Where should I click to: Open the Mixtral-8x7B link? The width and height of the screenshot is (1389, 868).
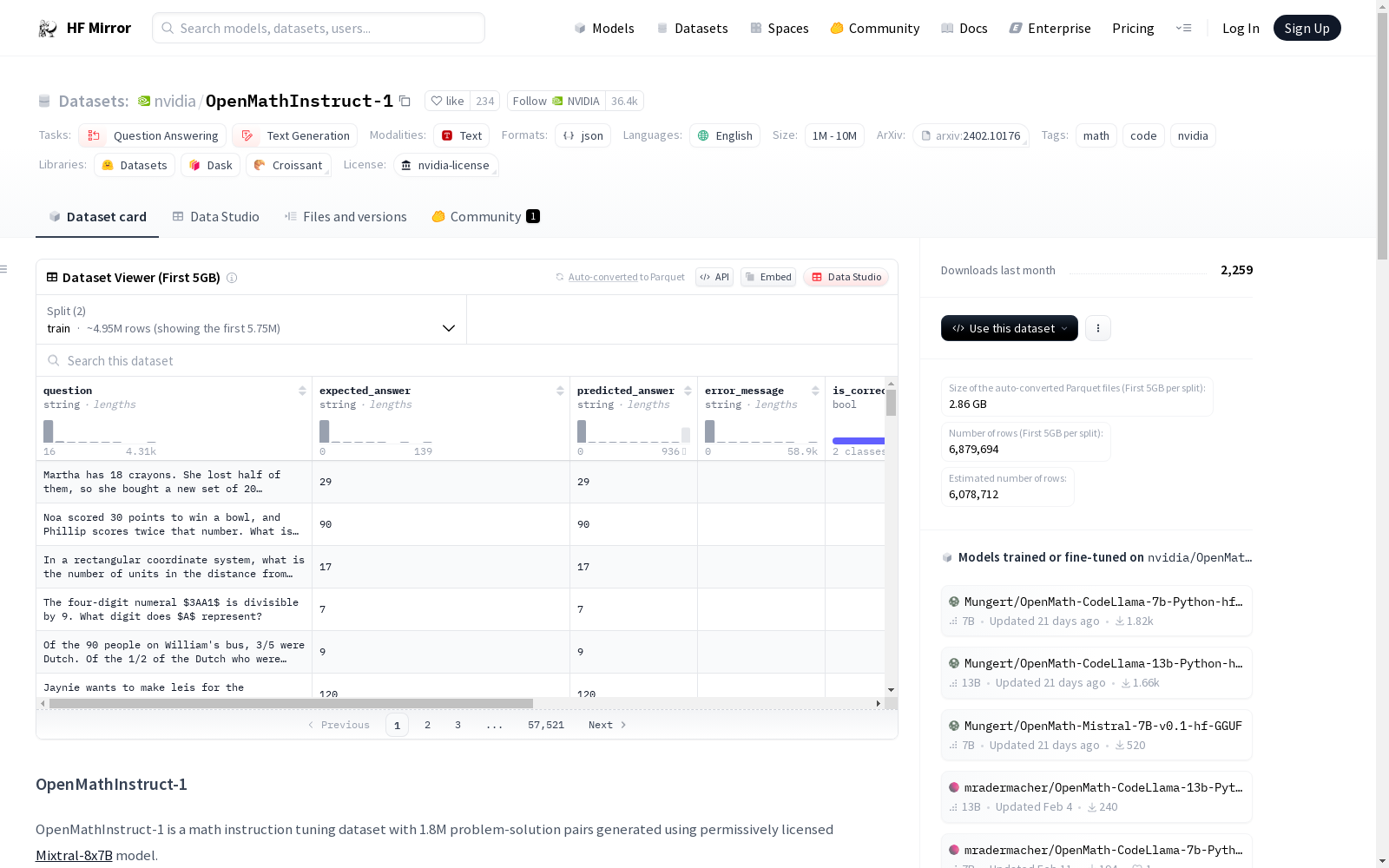point(74,855)
